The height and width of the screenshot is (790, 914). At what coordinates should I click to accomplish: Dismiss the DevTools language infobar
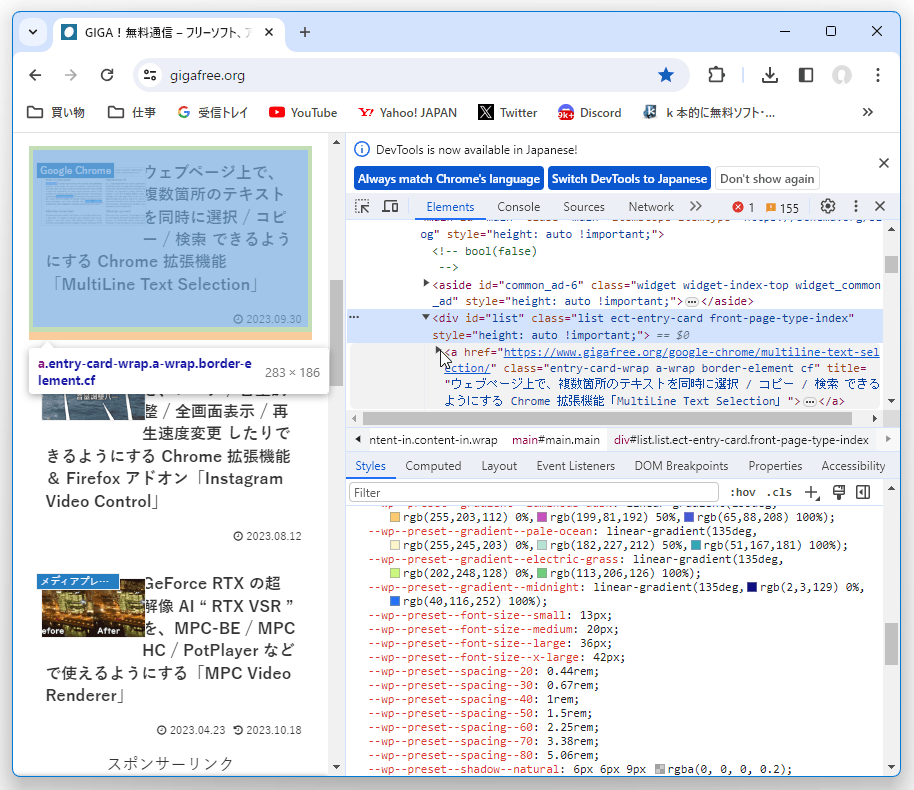tap(884, 163)
